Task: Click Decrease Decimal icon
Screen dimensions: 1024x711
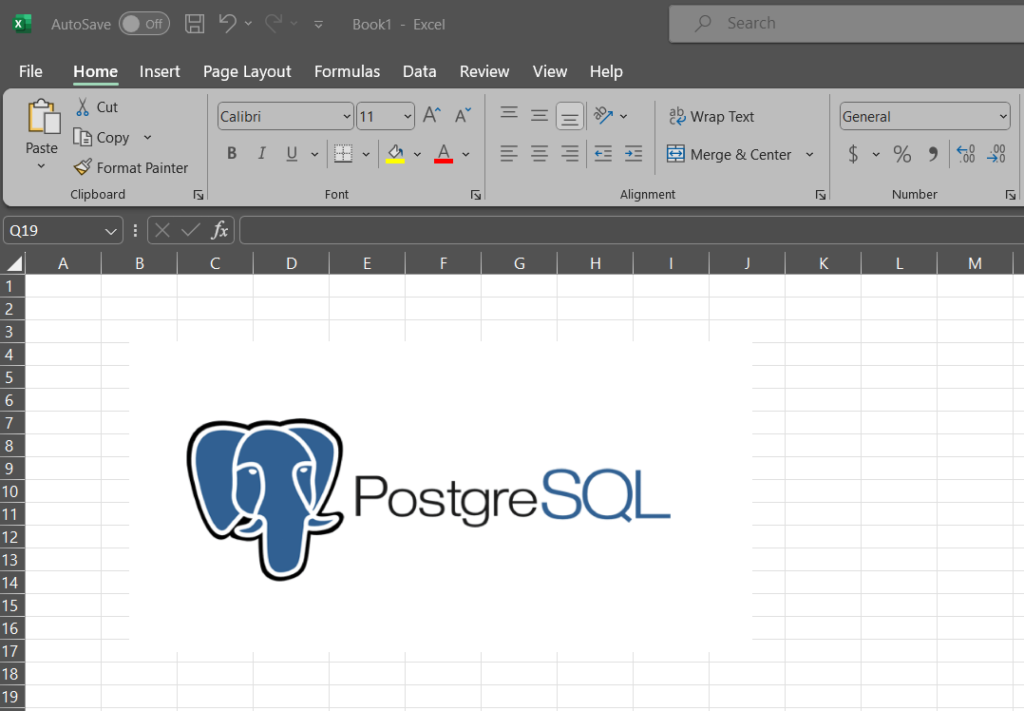Action: coord(996,154)
